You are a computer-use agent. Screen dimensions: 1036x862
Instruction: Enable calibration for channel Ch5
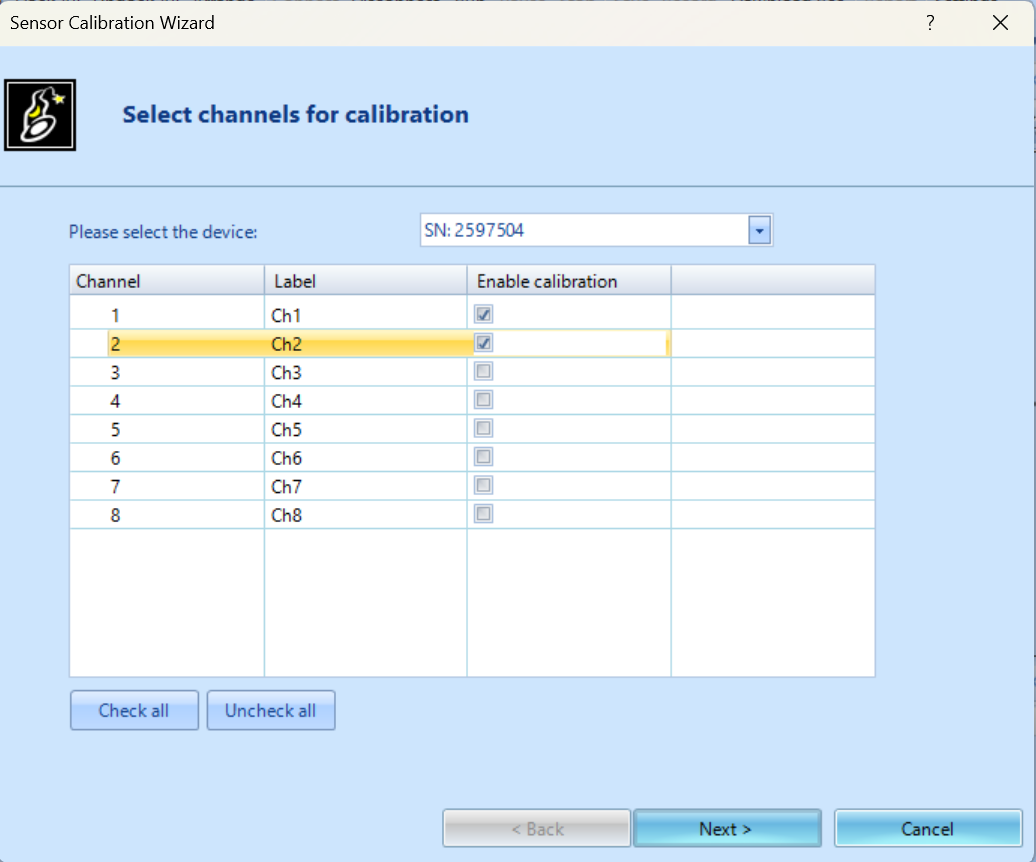(x=484, y=429)
